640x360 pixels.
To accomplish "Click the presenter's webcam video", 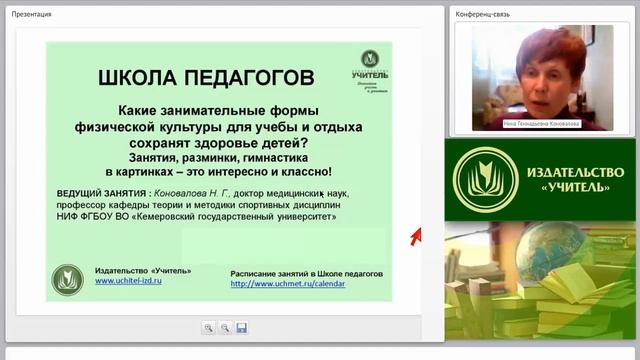I will [542, 78].
